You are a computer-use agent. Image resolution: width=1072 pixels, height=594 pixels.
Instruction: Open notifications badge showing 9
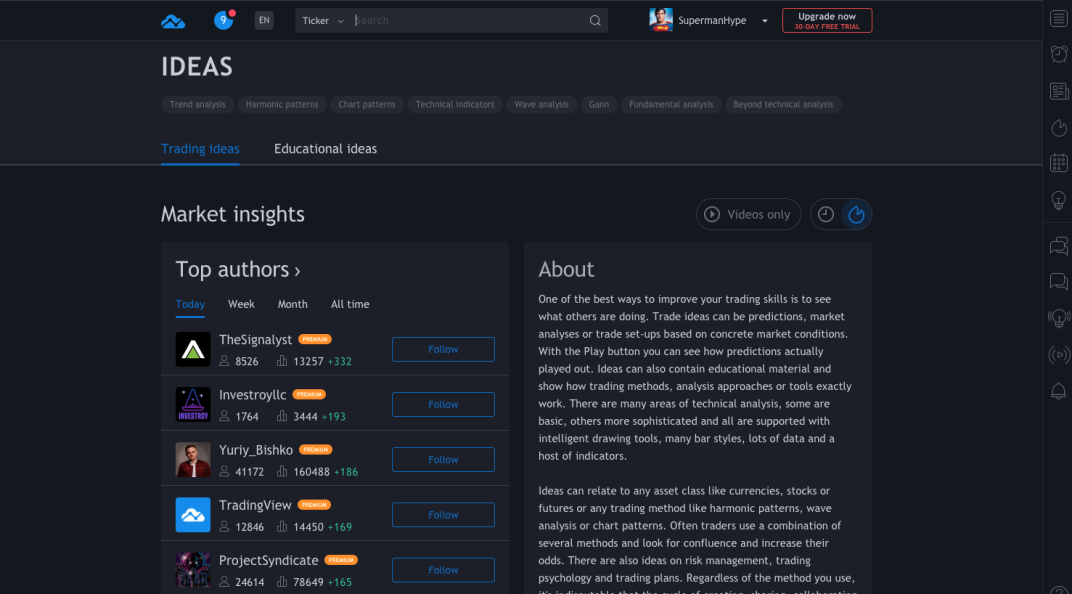click(224, 21)
